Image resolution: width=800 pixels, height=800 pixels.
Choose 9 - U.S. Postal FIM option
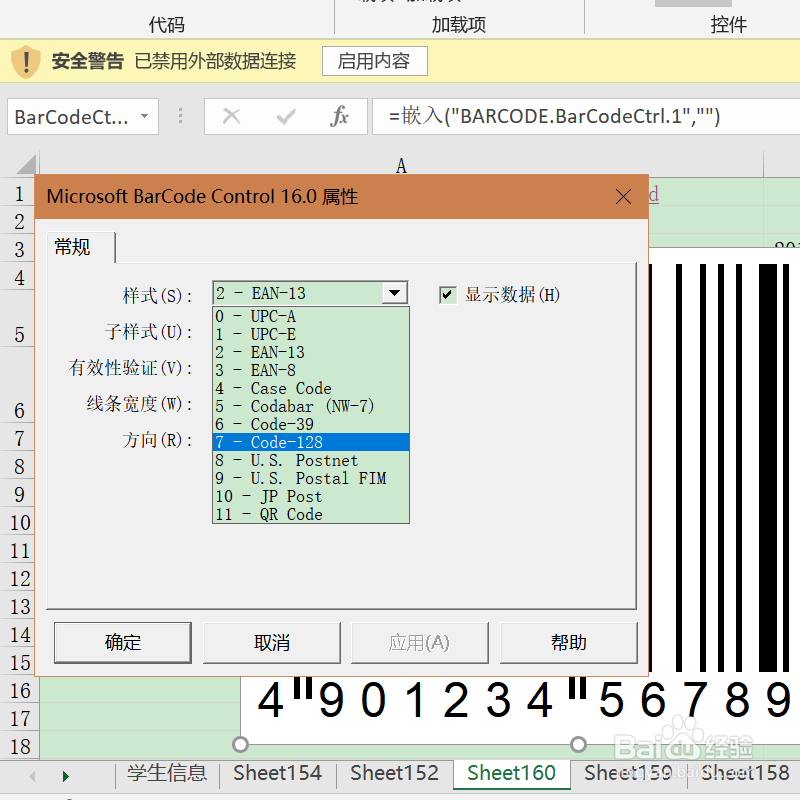(x=311, y=478)
